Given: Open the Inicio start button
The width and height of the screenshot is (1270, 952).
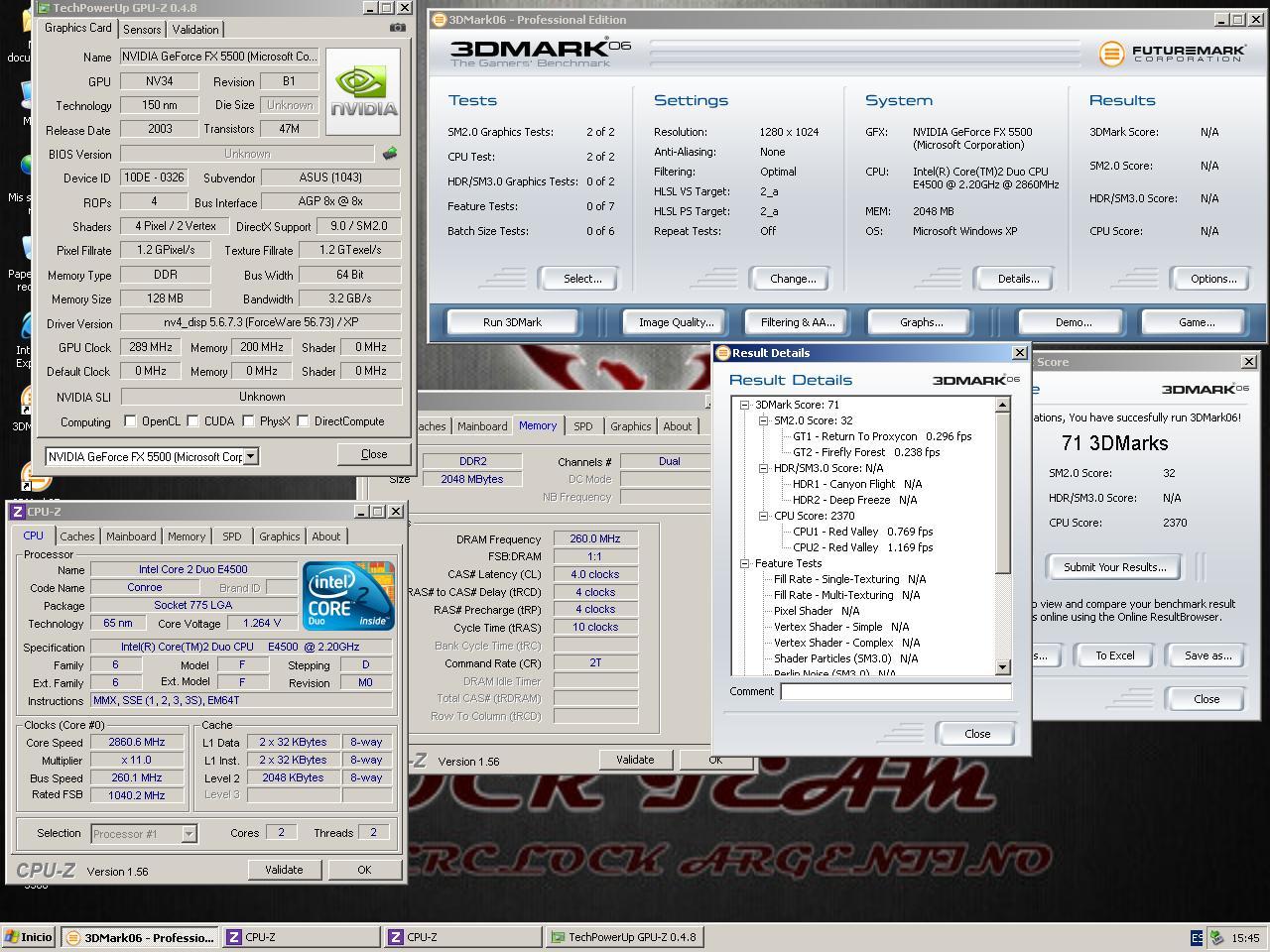Looking at the screenshot, I should tap(29, 937).
